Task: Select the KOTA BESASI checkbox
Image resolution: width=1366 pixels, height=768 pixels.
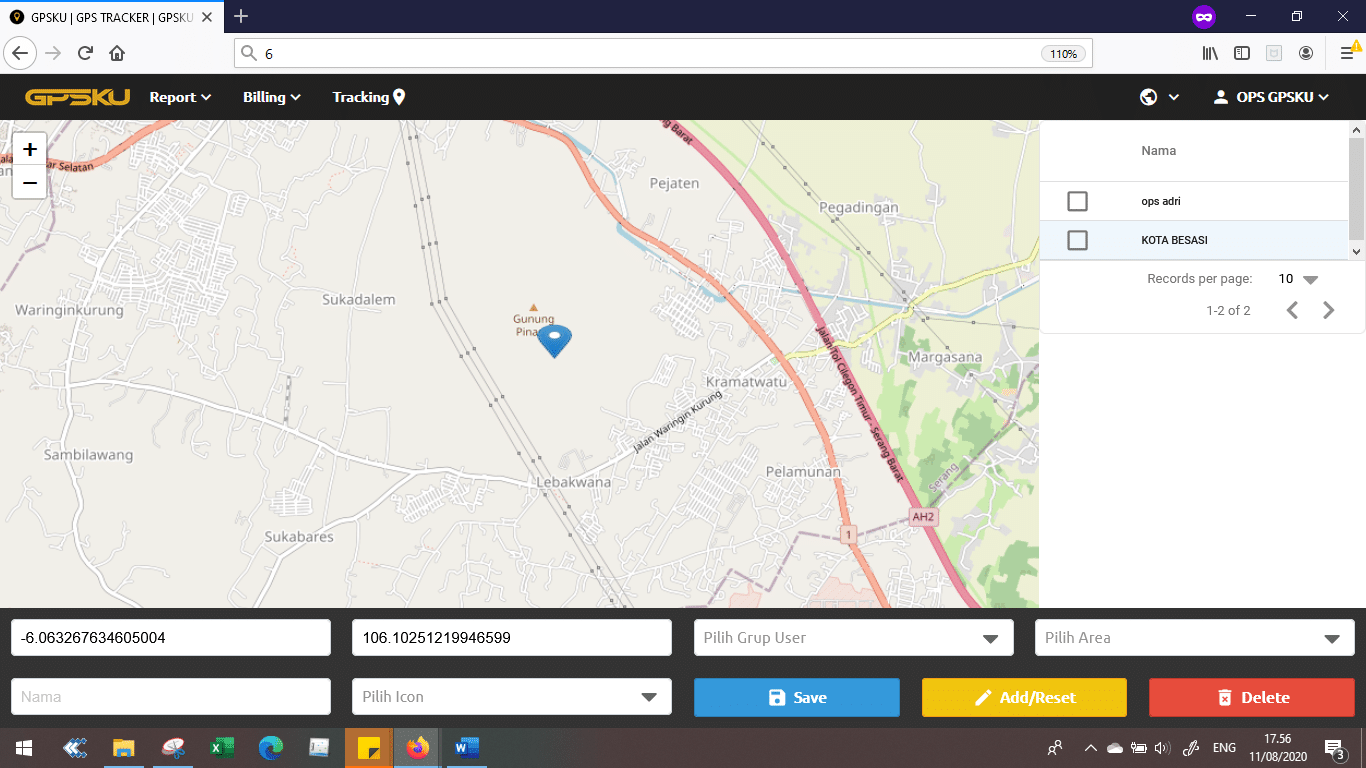Action: [x=1077, y=240]
